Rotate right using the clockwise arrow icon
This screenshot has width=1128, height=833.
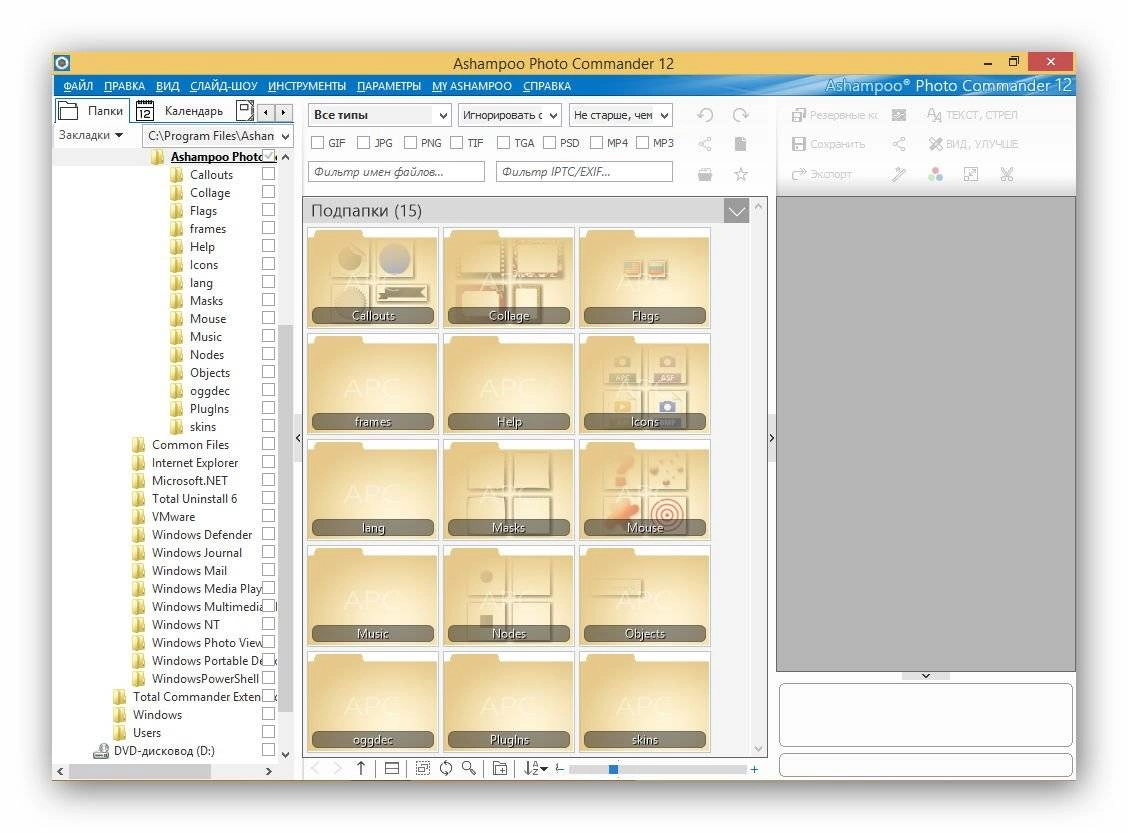tap(740, 115)
